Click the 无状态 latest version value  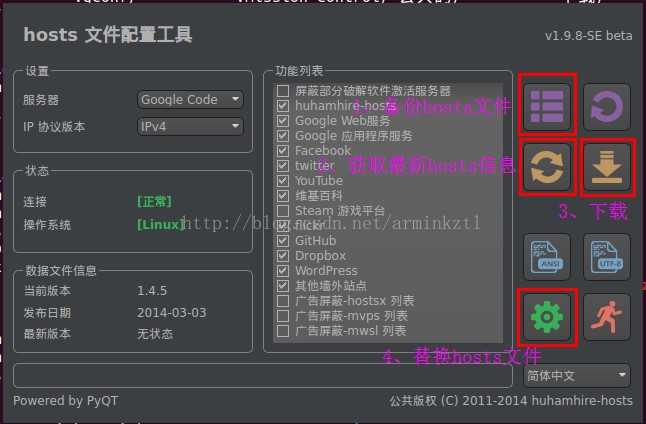155,334
